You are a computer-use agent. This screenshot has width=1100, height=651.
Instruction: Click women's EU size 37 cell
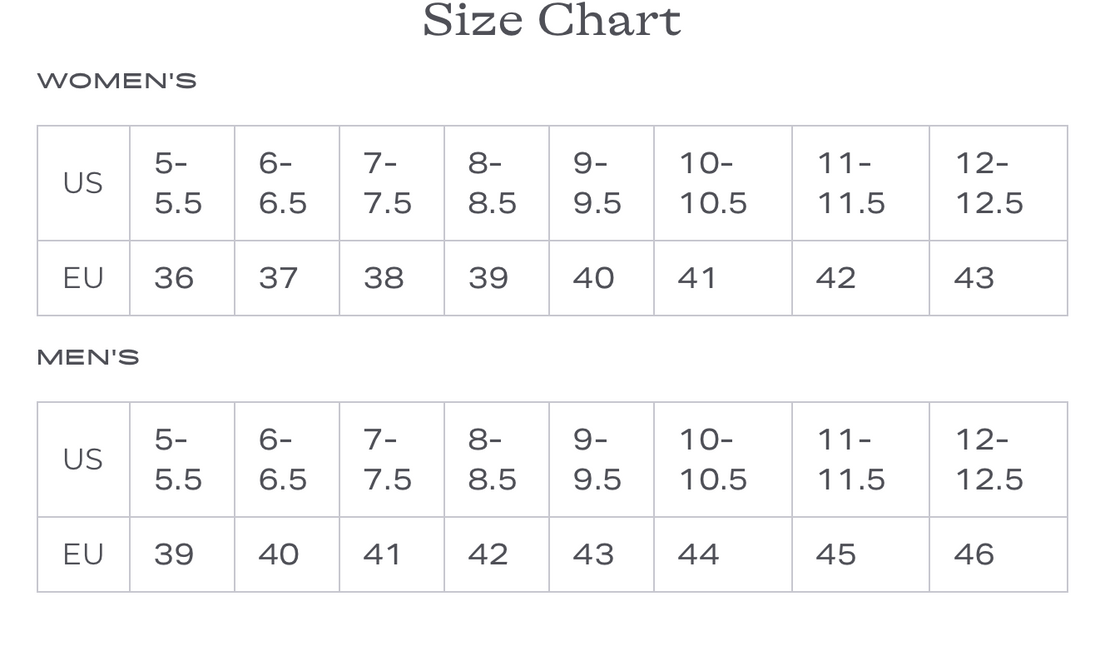(278, 278)
